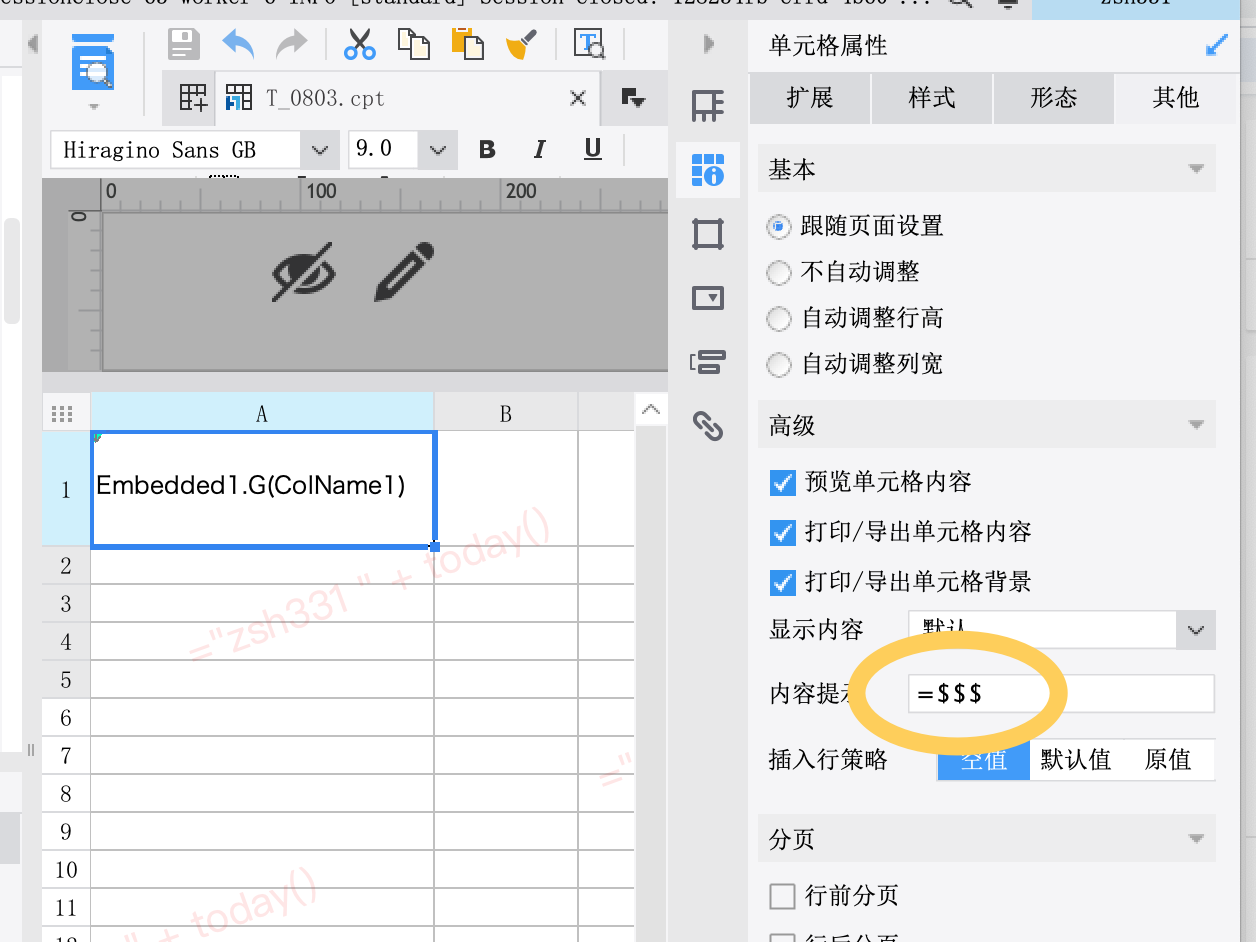This screenshot has width=1256, height=942.
Task: Uncheck 打印/导出单元格内容 checkbox
Action: [x=783, y=532]
